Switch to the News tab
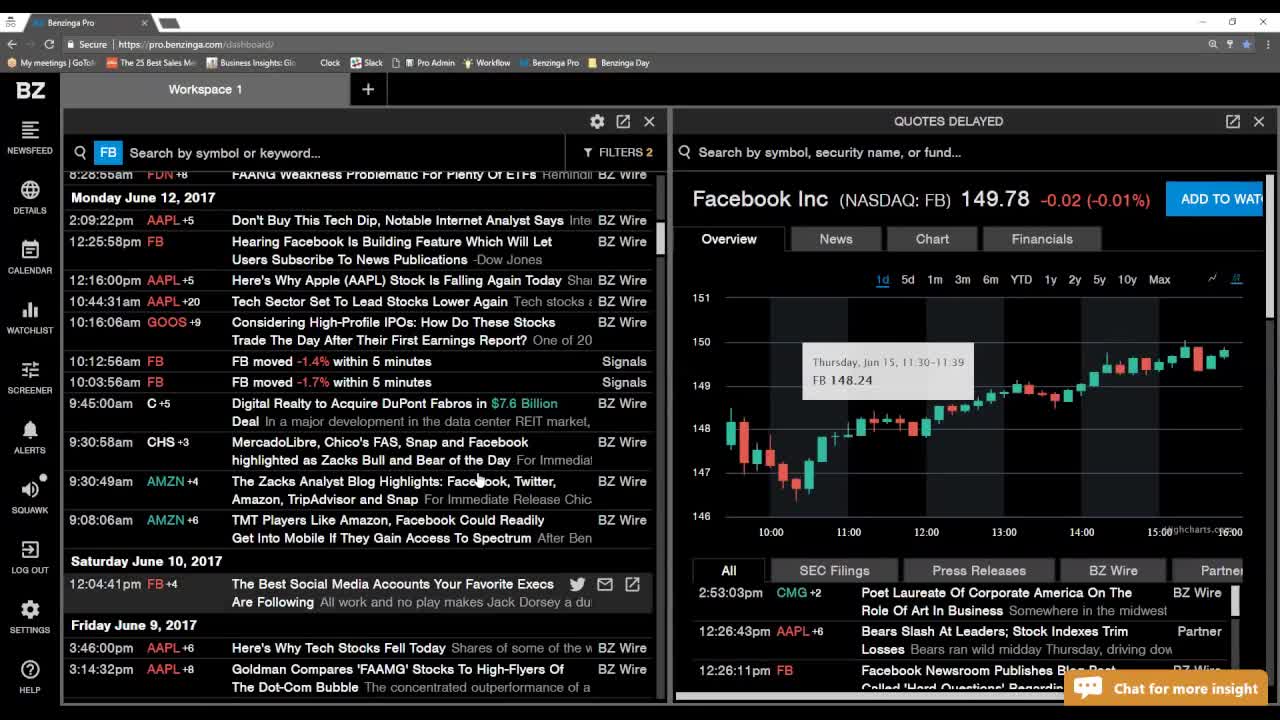This screenshot has width=1280, height=720. tap(836, 239)
